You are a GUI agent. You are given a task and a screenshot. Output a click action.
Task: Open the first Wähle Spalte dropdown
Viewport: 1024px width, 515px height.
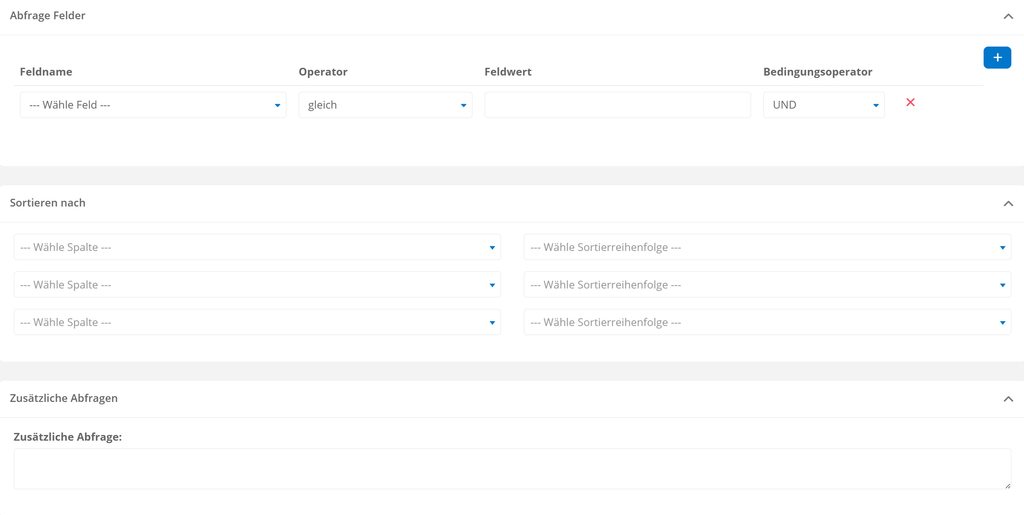[257, 247]
